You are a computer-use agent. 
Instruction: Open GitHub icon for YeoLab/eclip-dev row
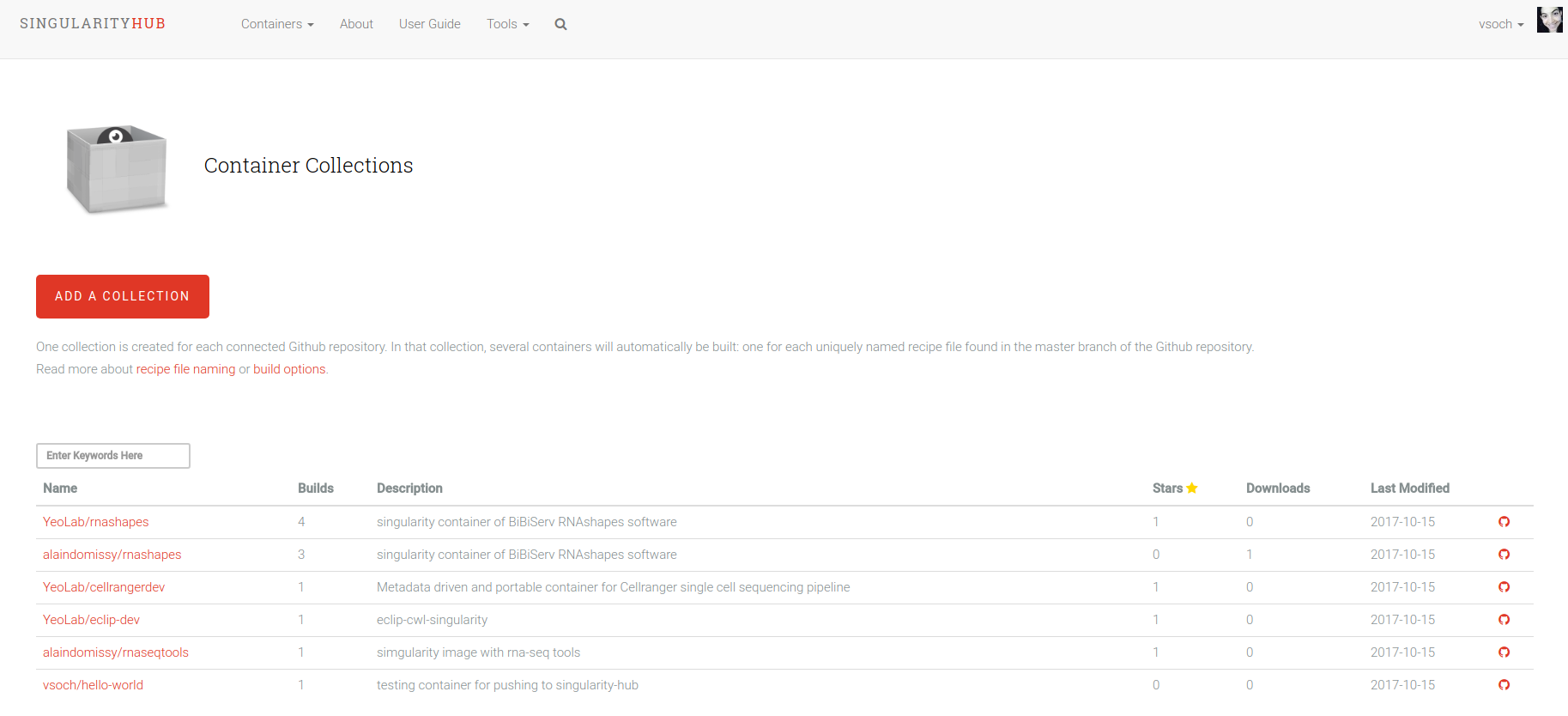(x=1504, y=620)
